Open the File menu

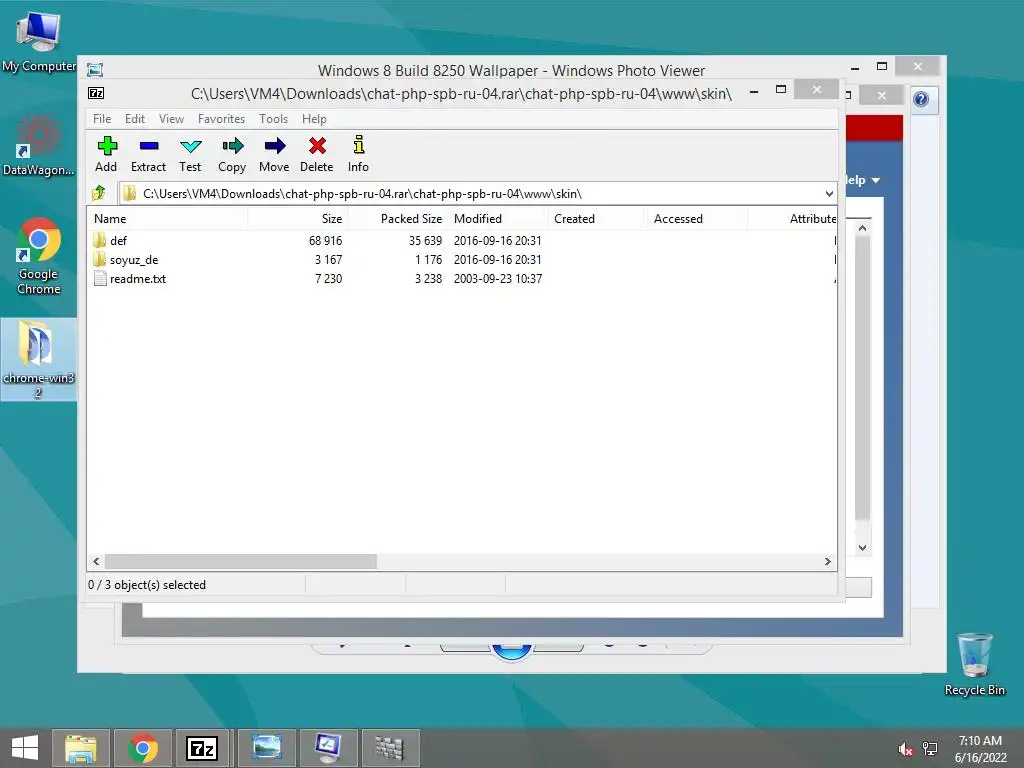coord(102,119)
